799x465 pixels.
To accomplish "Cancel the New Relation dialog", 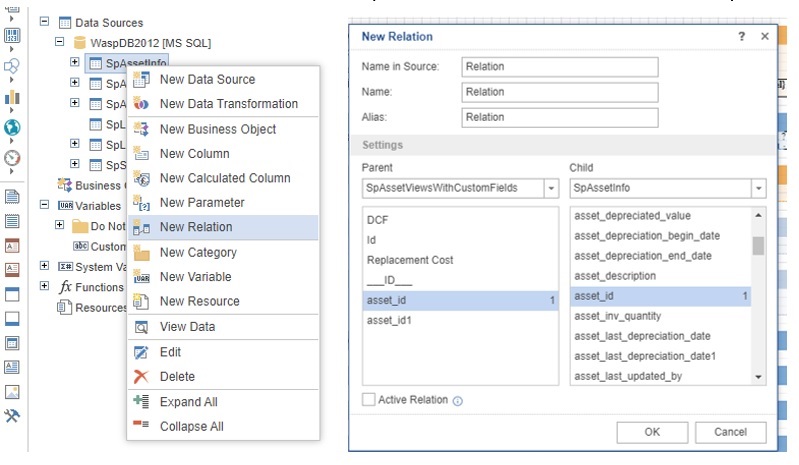I will [730, 432].
